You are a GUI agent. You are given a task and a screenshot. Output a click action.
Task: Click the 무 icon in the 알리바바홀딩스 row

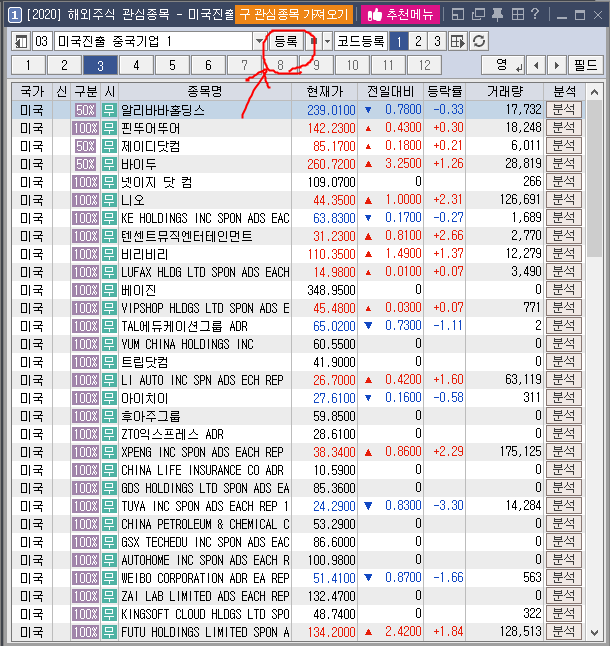[109, 110]
